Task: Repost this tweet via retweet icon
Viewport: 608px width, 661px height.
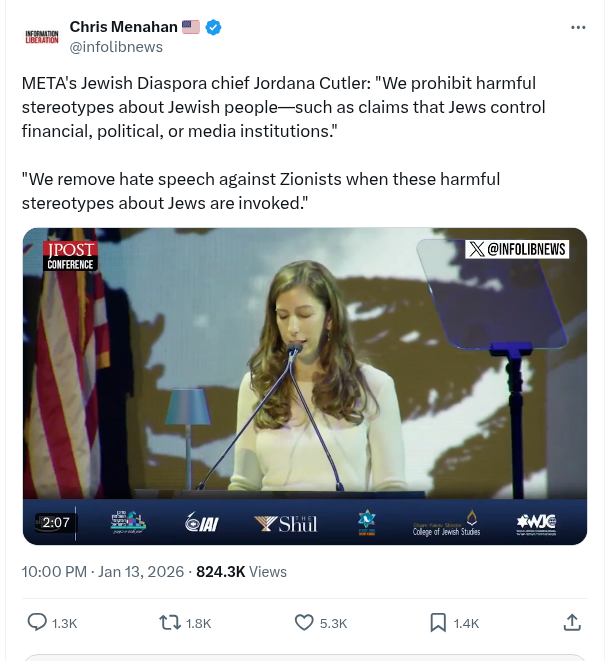Action: tap(170, 622)
